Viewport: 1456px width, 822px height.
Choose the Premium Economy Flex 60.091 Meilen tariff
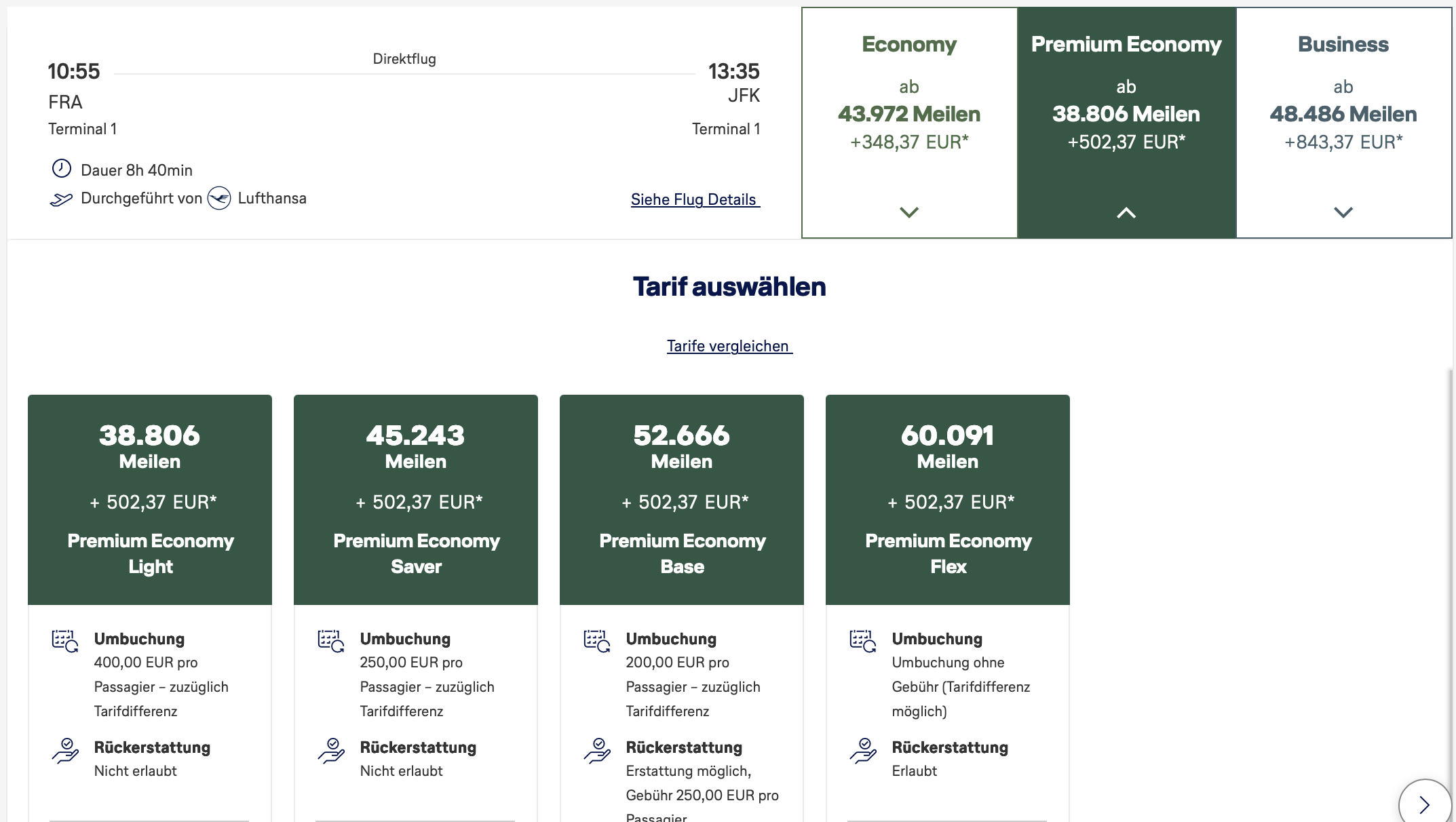tap(948, 500)
